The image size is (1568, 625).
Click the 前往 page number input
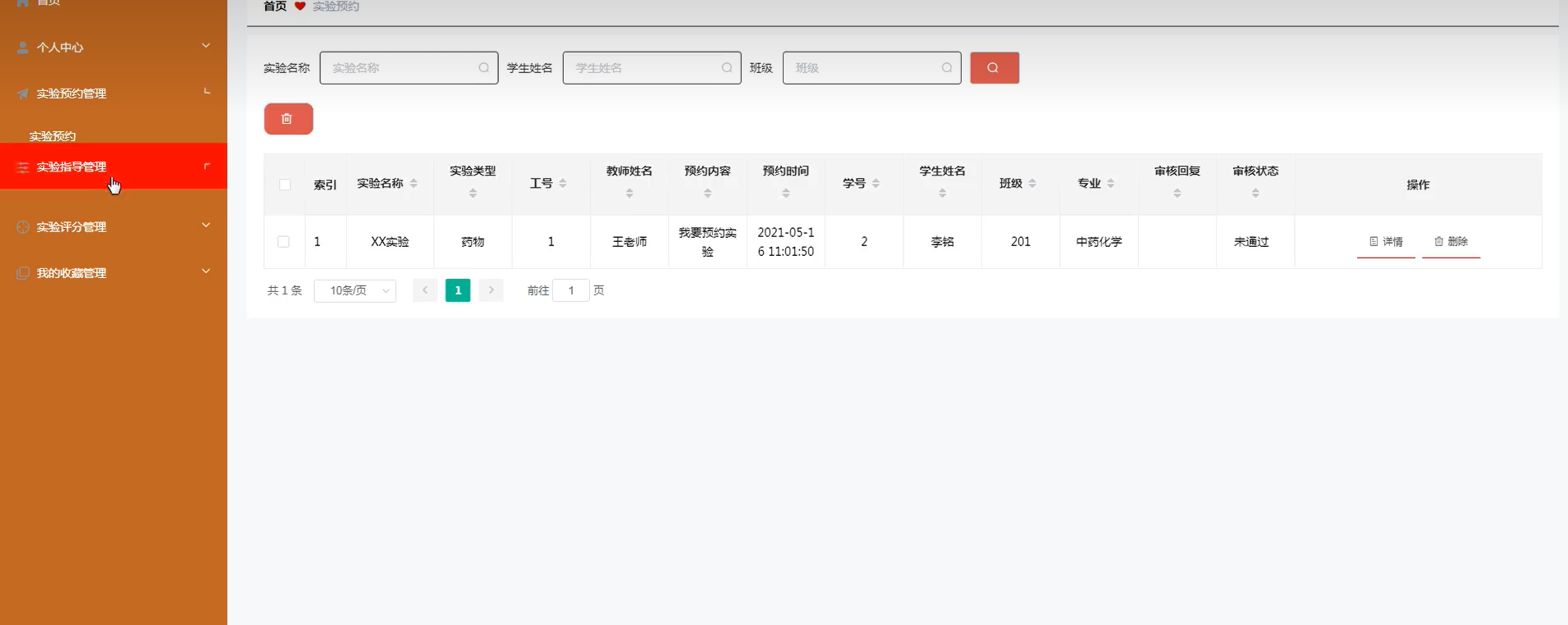(x=571, y=290)
